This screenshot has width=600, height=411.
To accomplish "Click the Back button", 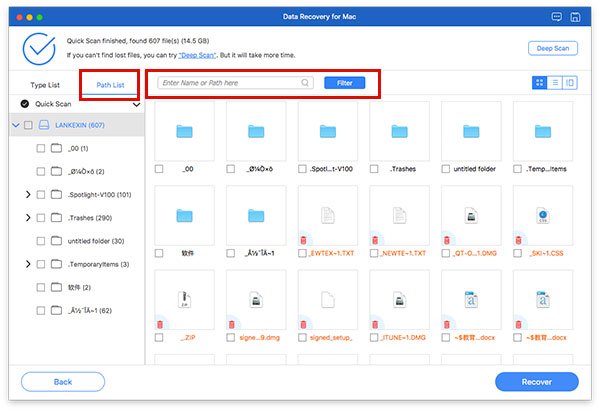I will (x=63, y=382).
